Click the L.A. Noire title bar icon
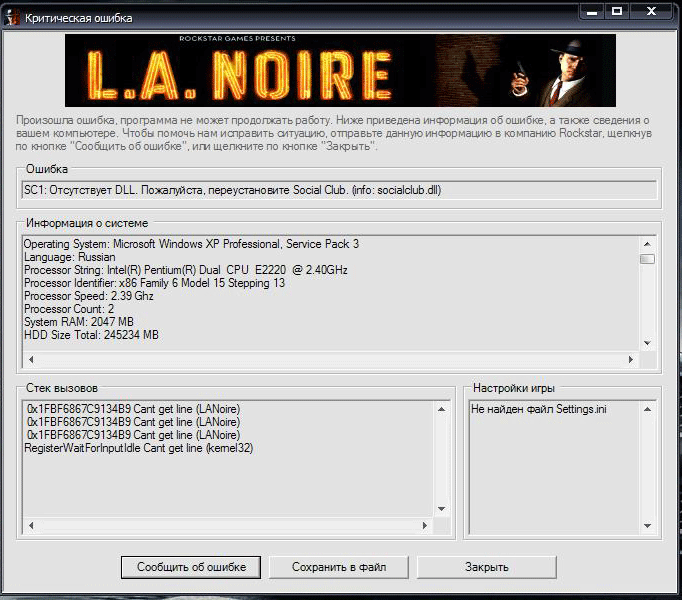682x600 pixels. (x=13, y=18)
